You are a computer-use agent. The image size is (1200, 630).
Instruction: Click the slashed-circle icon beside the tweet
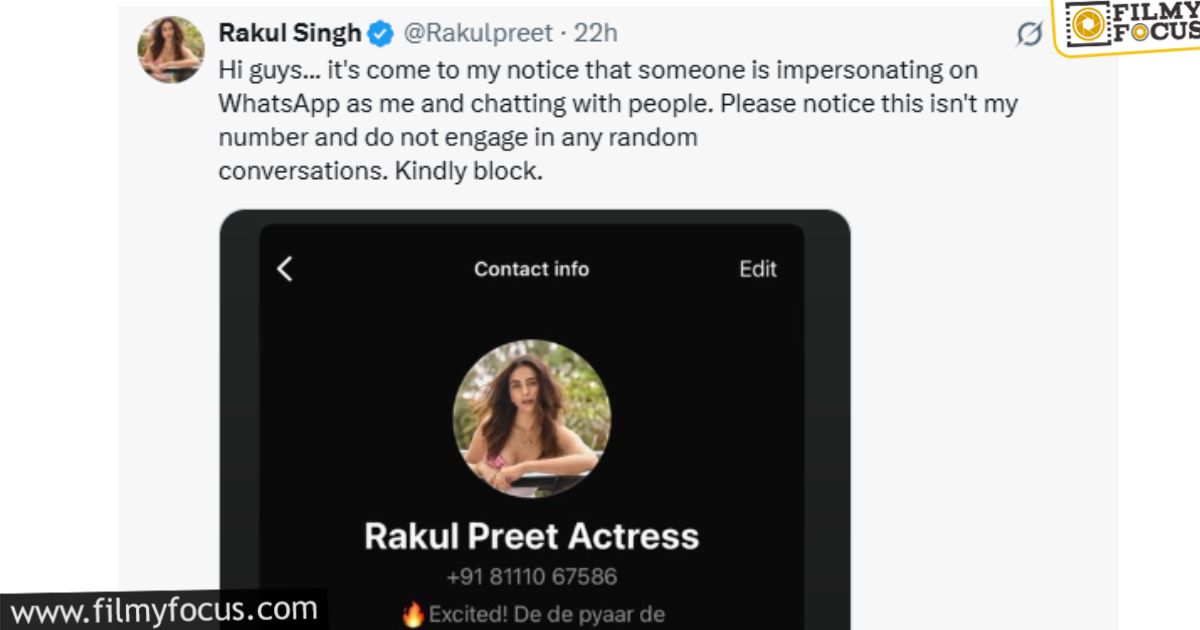pyautogui.click(x=1029, y=35)
